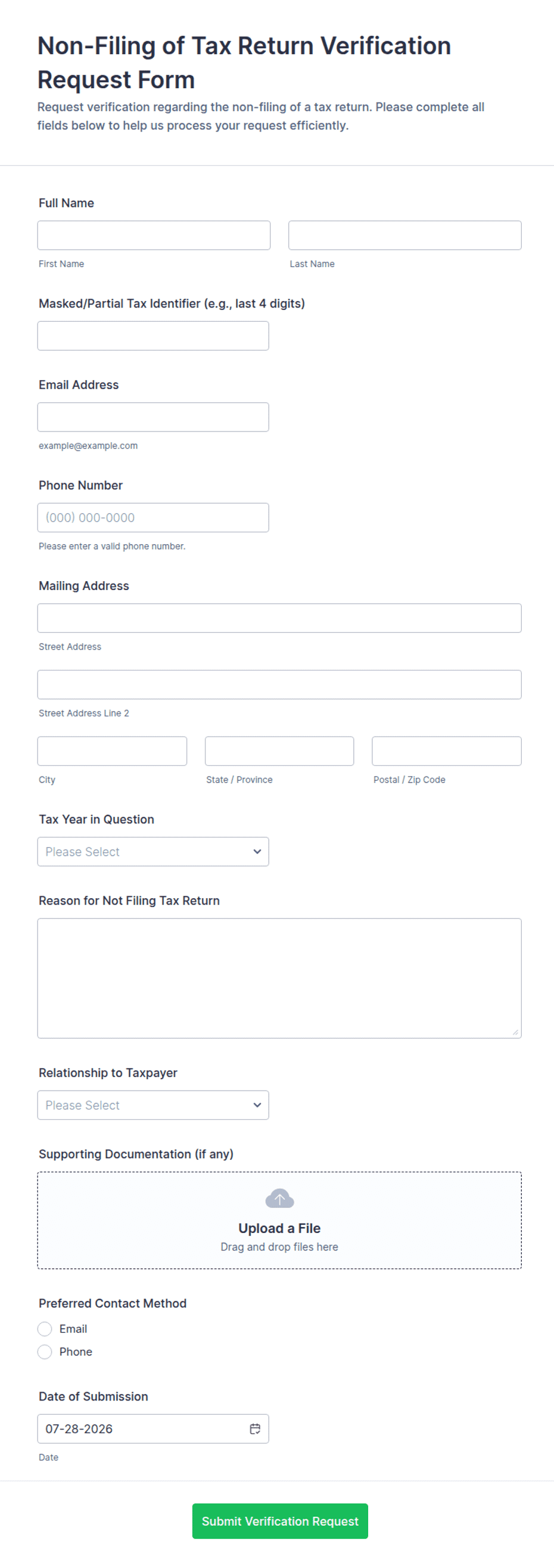The width and height of the screenshot is (554, 1568).
Task: Select the City input box
Action: [x=112, y=751]
